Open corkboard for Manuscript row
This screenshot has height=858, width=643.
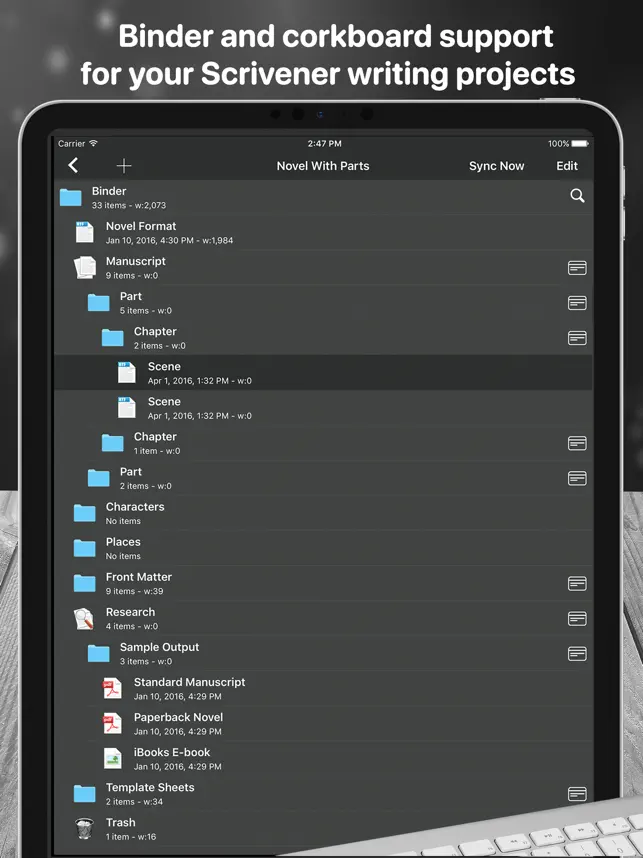pyautogui.click(x=577, y=268)
